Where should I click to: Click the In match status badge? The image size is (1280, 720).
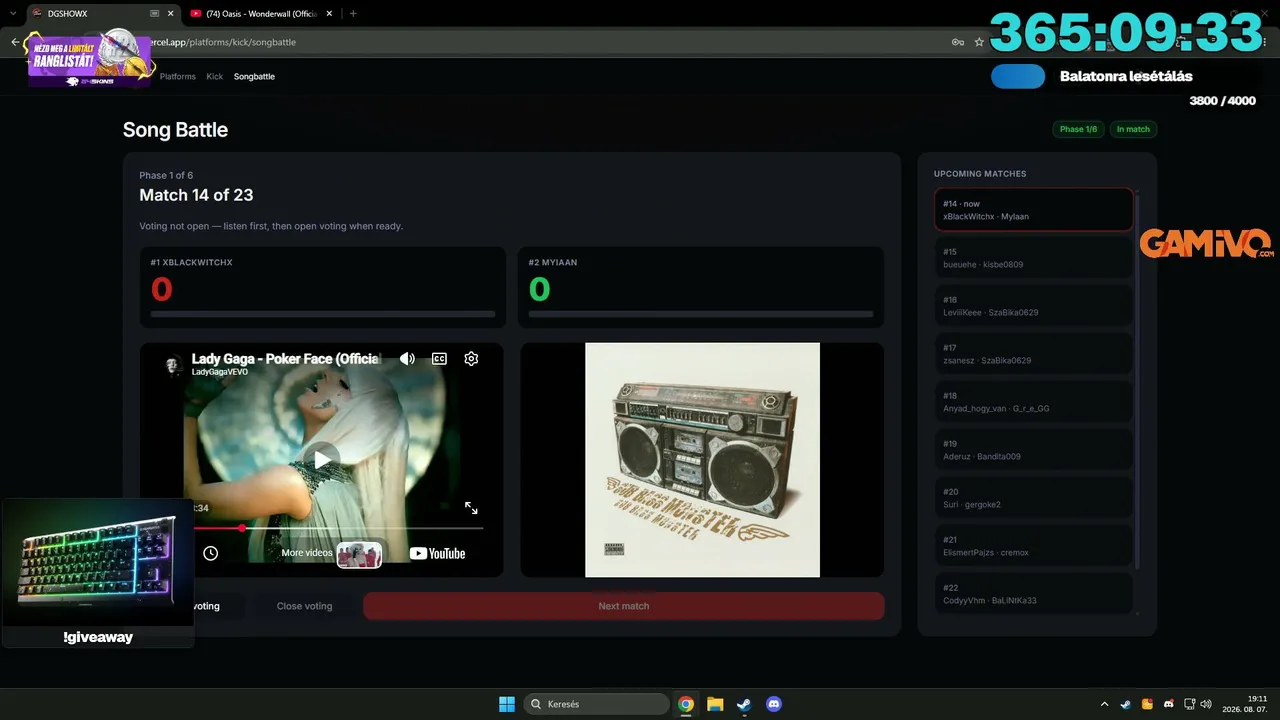tap(1133, 129)
